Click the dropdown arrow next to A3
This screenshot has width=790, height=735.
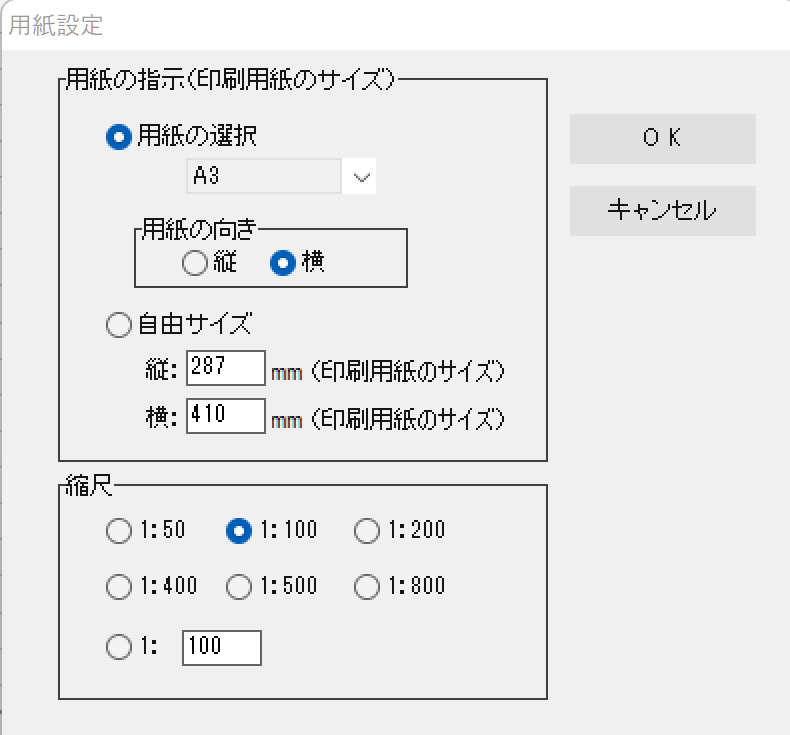click(361, 176)
